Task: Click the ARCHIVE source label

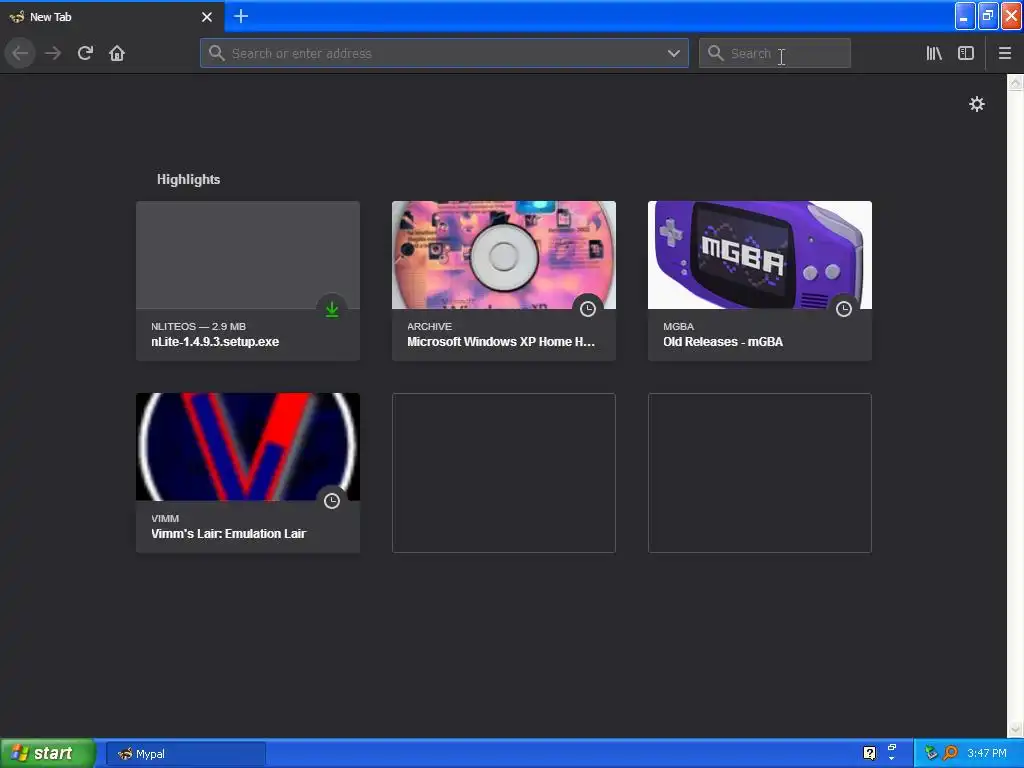Action: pos(429,327)
